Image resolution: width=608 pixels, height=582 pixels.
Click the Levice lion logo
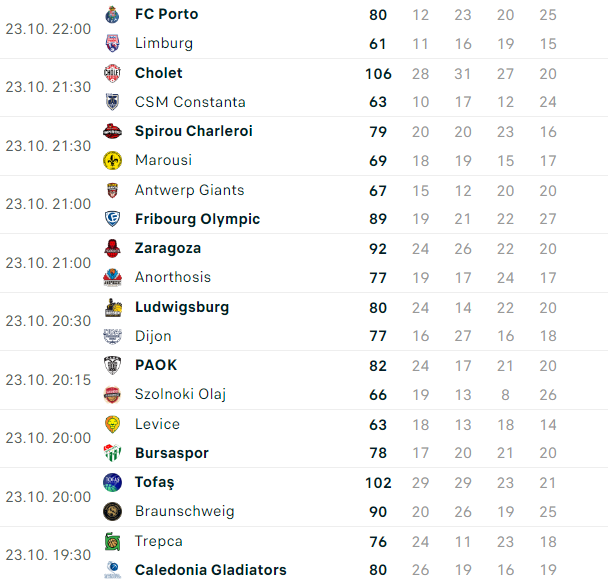(x=112, y=424)
